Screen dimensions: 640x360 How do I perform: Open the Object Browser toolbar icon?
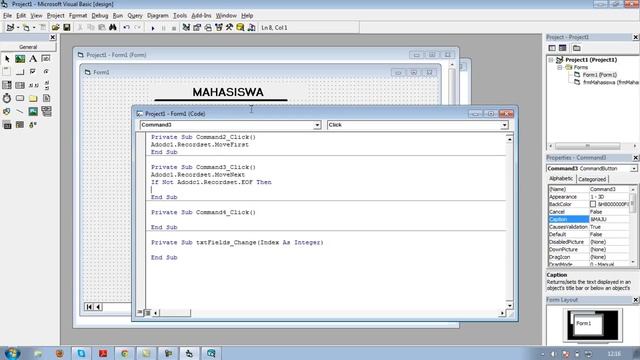219,27
